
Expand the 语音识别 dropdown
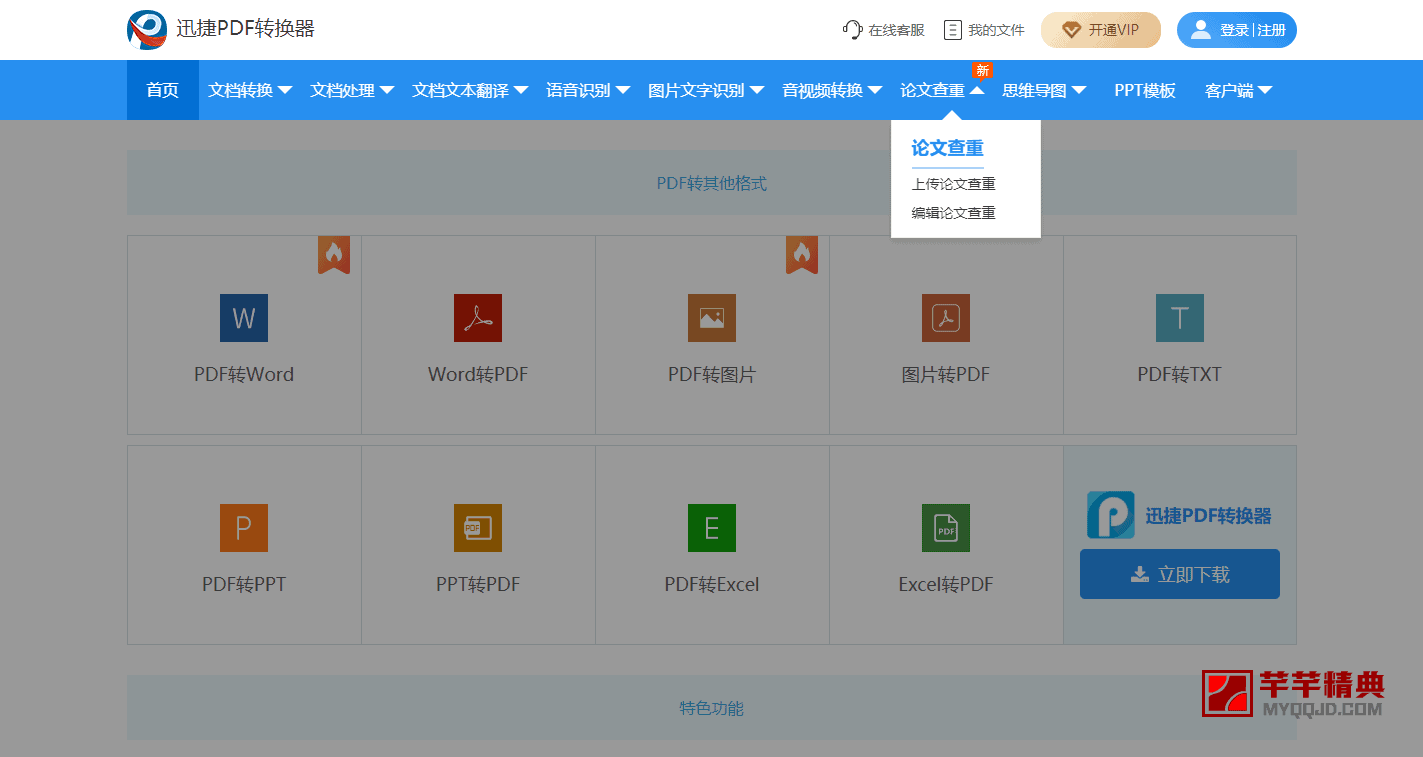[x=588, y=90]
